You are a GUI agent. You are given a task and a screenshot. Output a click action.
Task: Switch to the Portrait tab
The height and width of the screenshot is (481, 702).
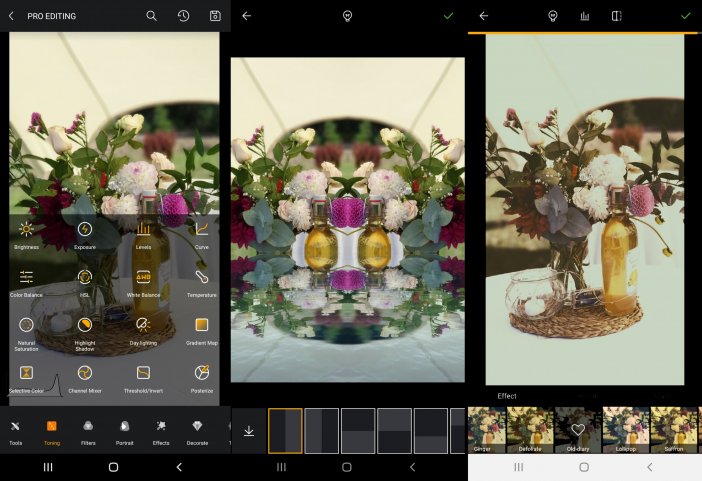tap(124, 432)
